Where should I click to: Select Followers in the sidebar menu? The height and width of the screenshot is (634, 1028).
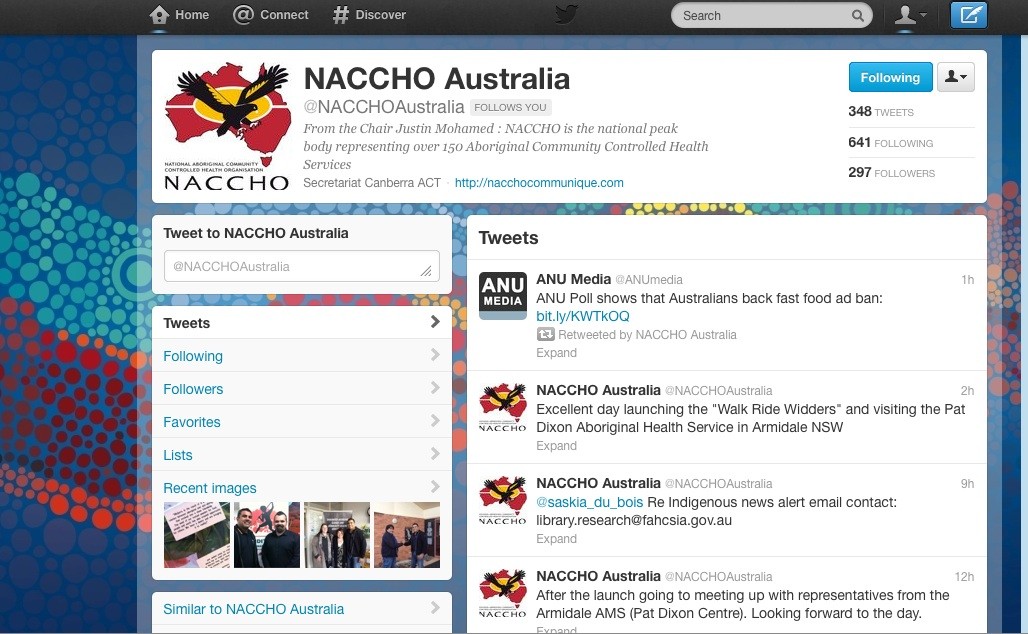pyautogui.click(x=193, y=389)
